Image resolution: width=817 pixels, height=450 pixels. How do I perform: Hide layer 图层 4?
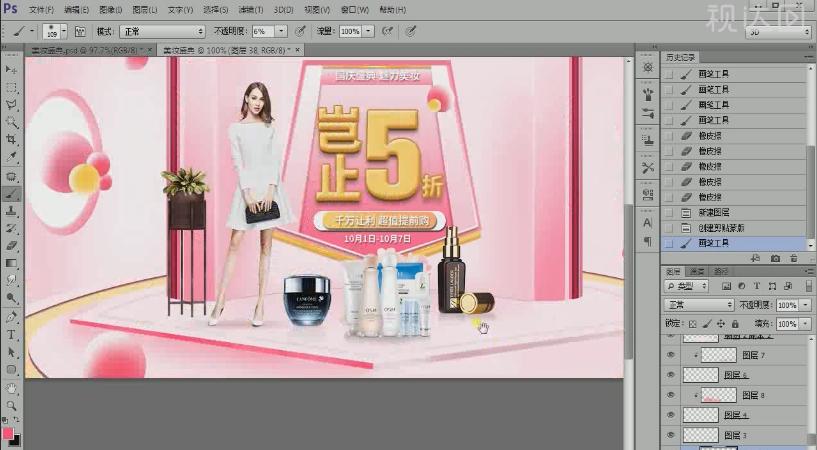pos(671,415)
